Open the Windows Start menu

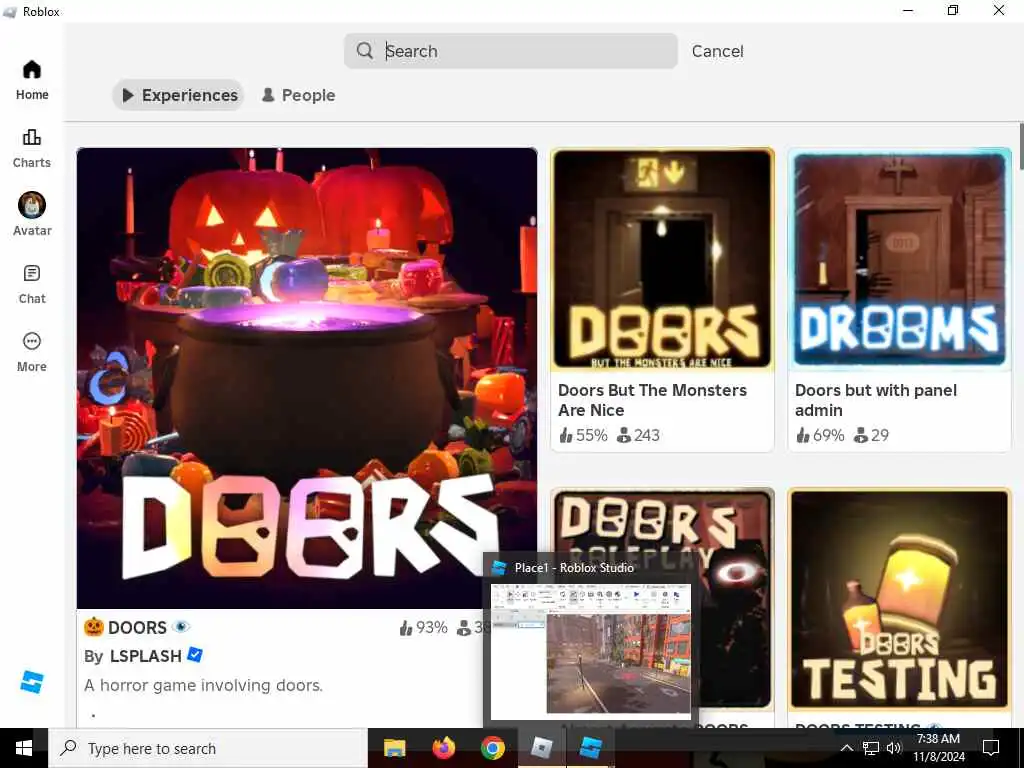click(24, 748)
